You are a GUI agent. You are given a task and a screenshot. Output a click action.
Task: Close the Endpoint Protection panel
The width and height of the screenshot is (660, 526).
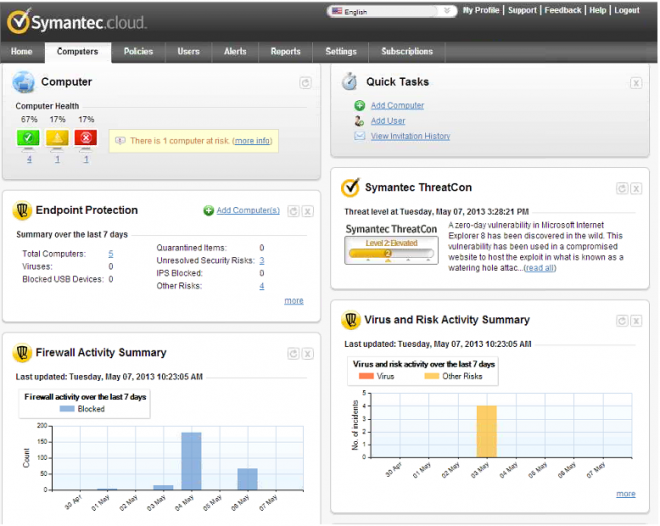click(x=308, y=211)
